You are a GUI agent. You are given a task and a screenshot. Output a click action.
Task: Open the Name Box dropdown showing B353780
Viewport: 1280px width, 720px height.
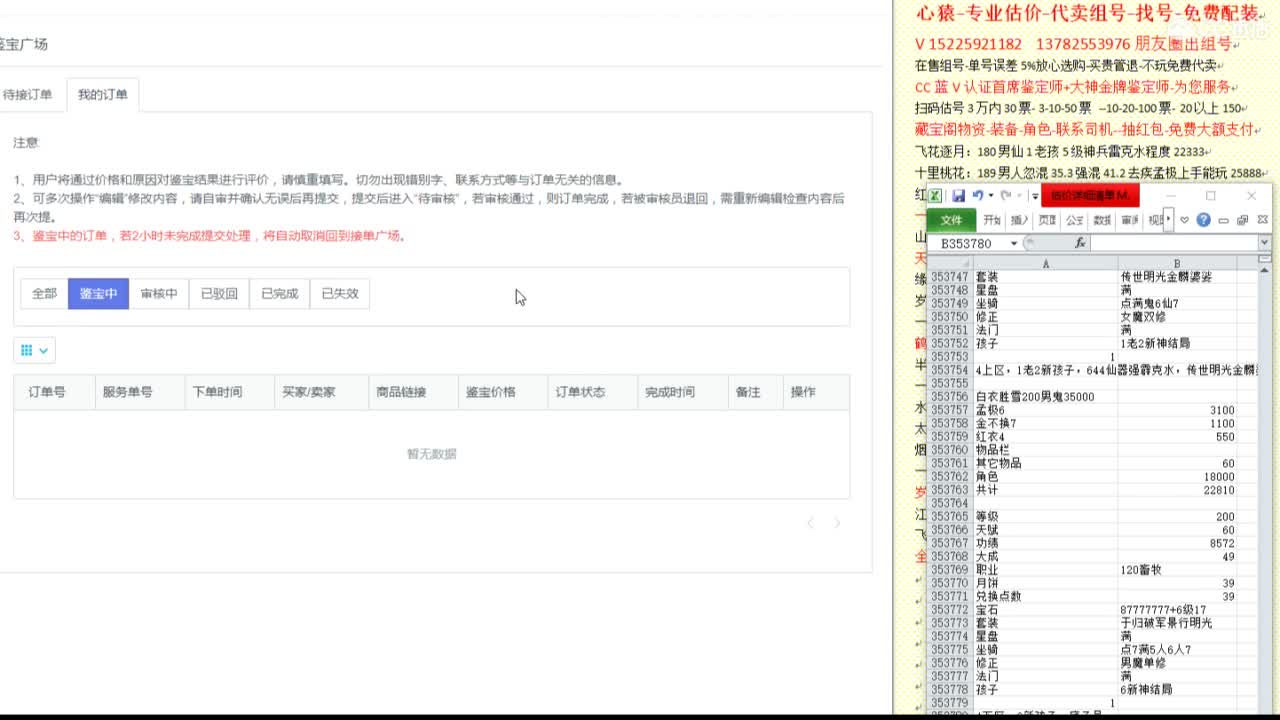coord(1013,242)
